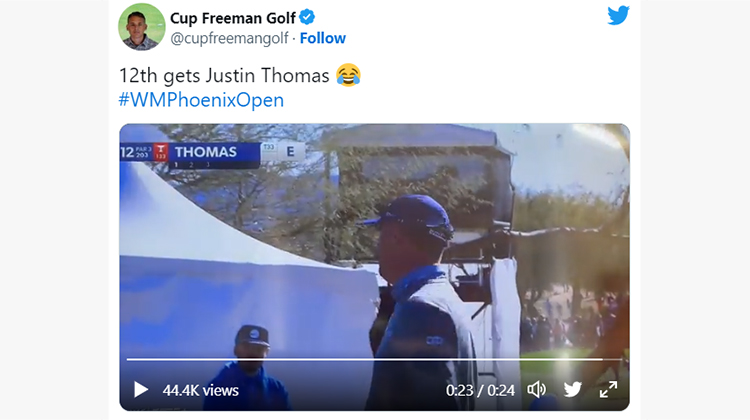Expand the video to fullscreen
This screenshot has height=420, width=750.
click(608, 389)
